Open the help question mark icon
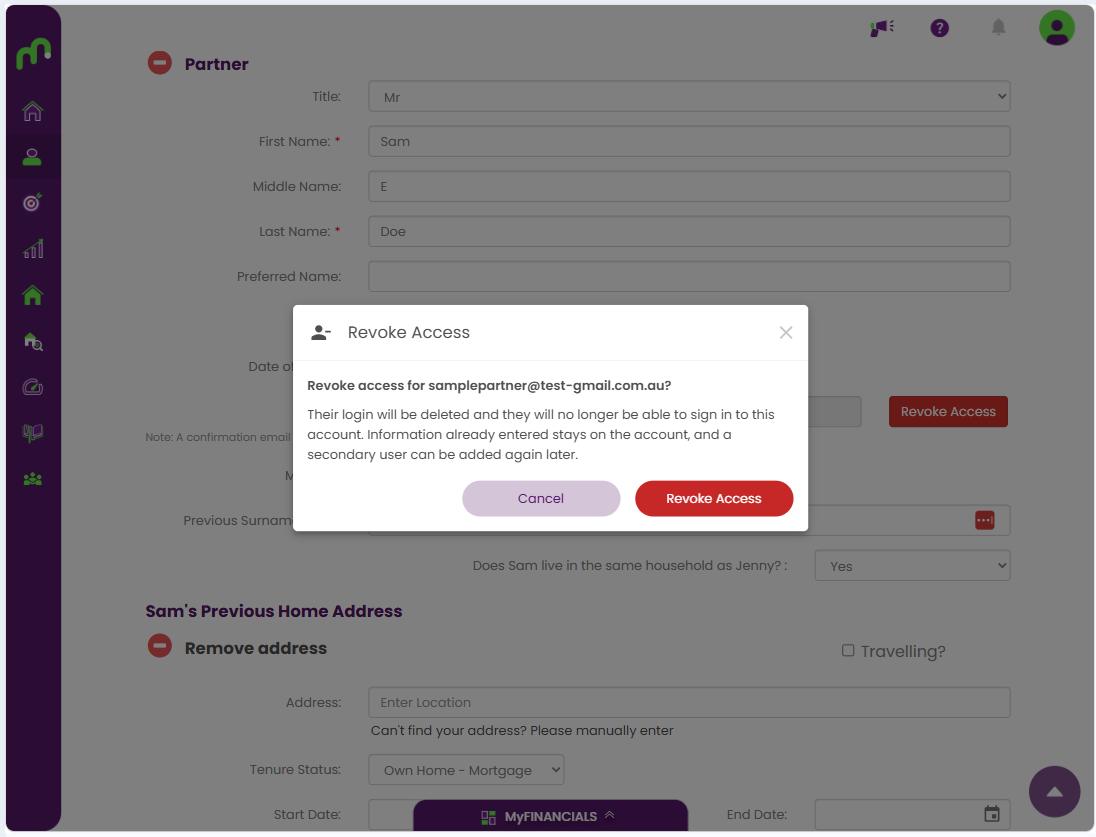The image size is (1096, 837). point(939,28)
